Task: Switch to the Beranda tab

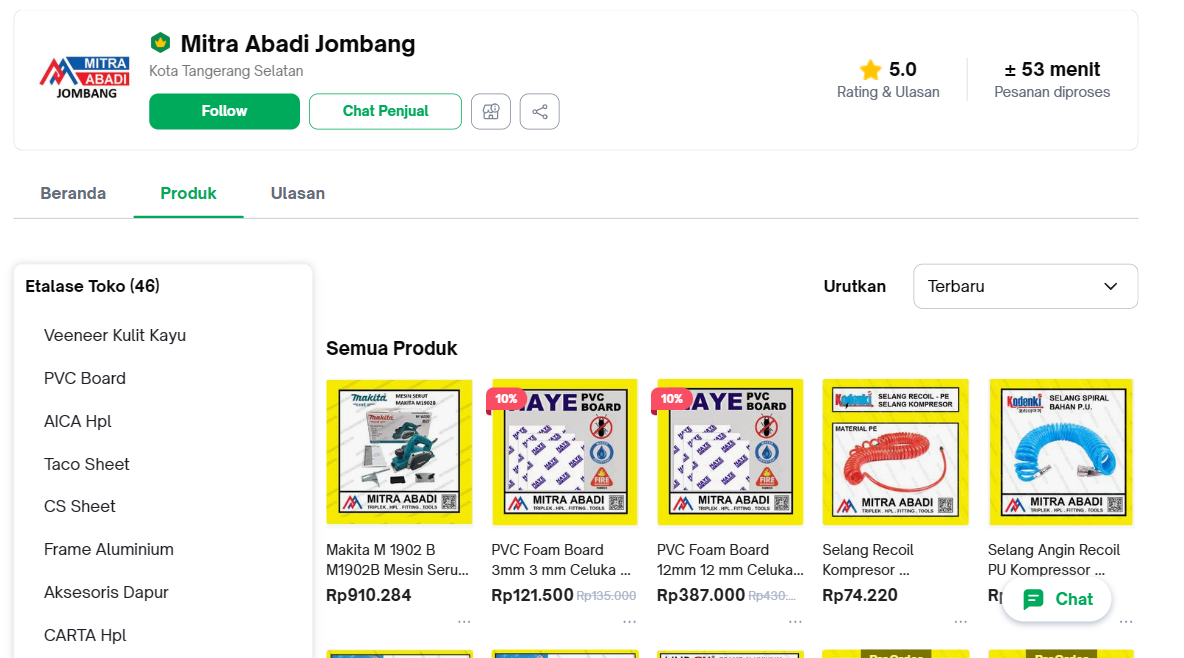Action: click(73, 193)
